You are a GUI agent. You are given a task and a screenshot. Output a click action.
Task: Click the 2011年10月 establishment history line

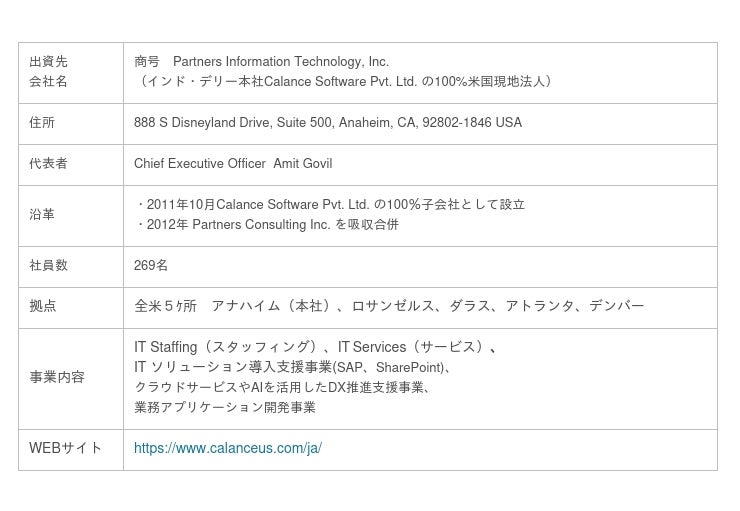click(x=330, y=204)
